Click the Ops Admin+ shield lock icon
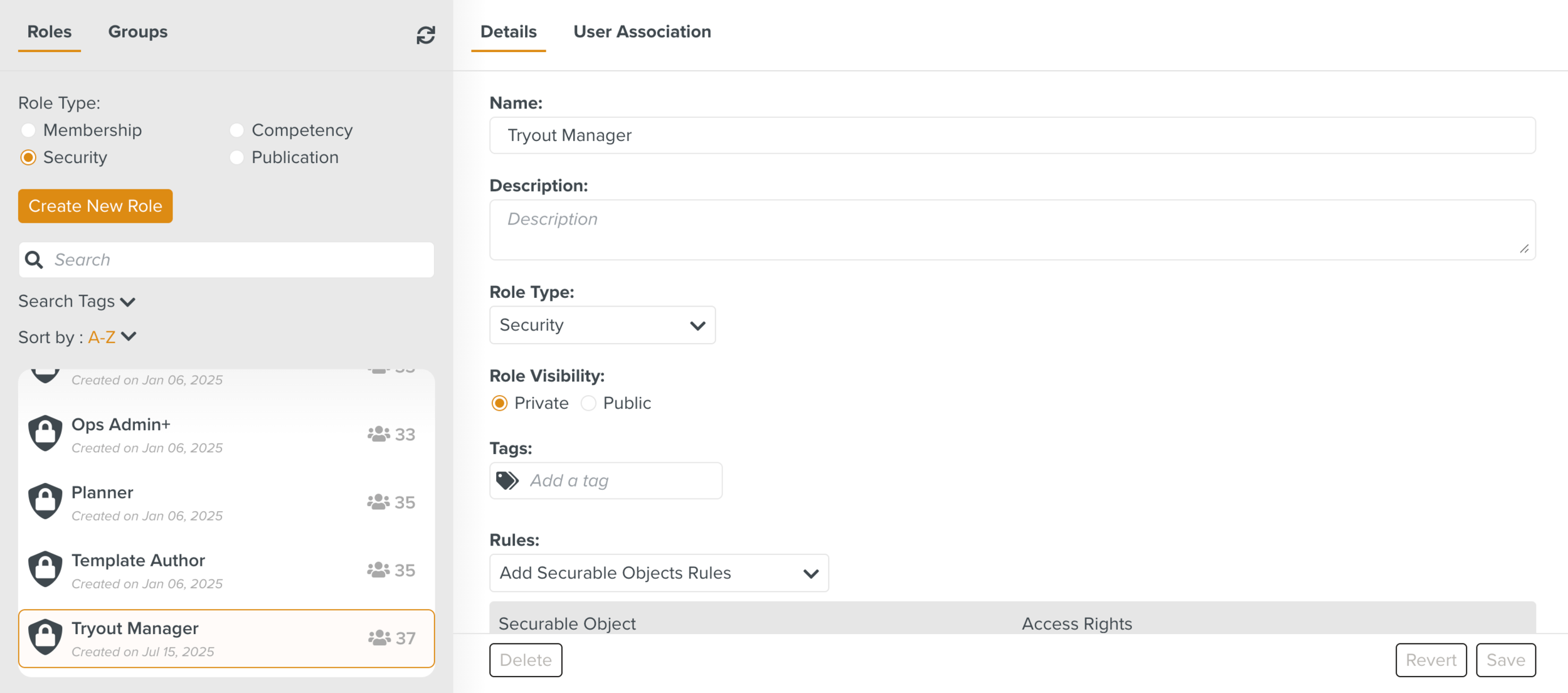This screenshot has width=1568, height=693. click(x=45, y=433)
